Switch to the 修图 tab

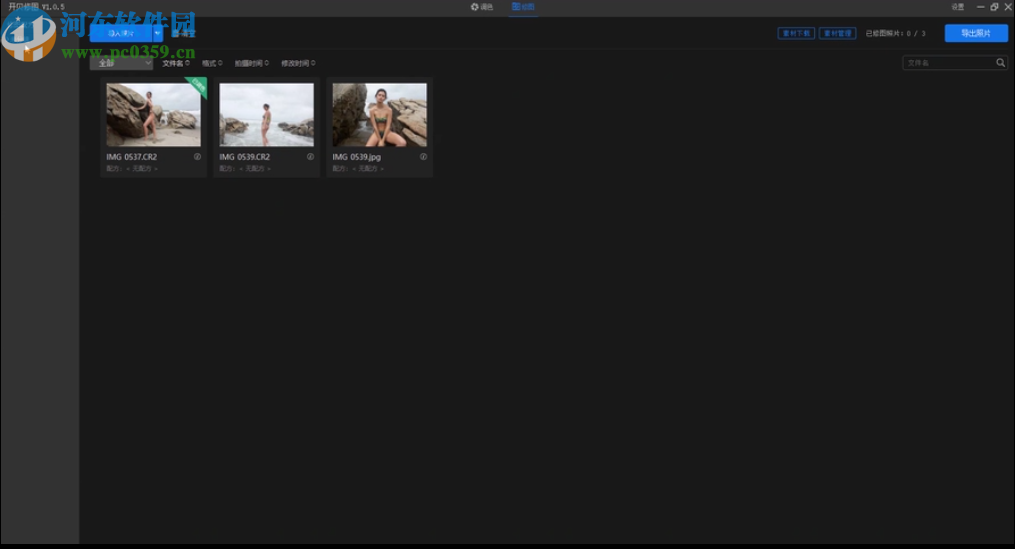coord(523,7)
